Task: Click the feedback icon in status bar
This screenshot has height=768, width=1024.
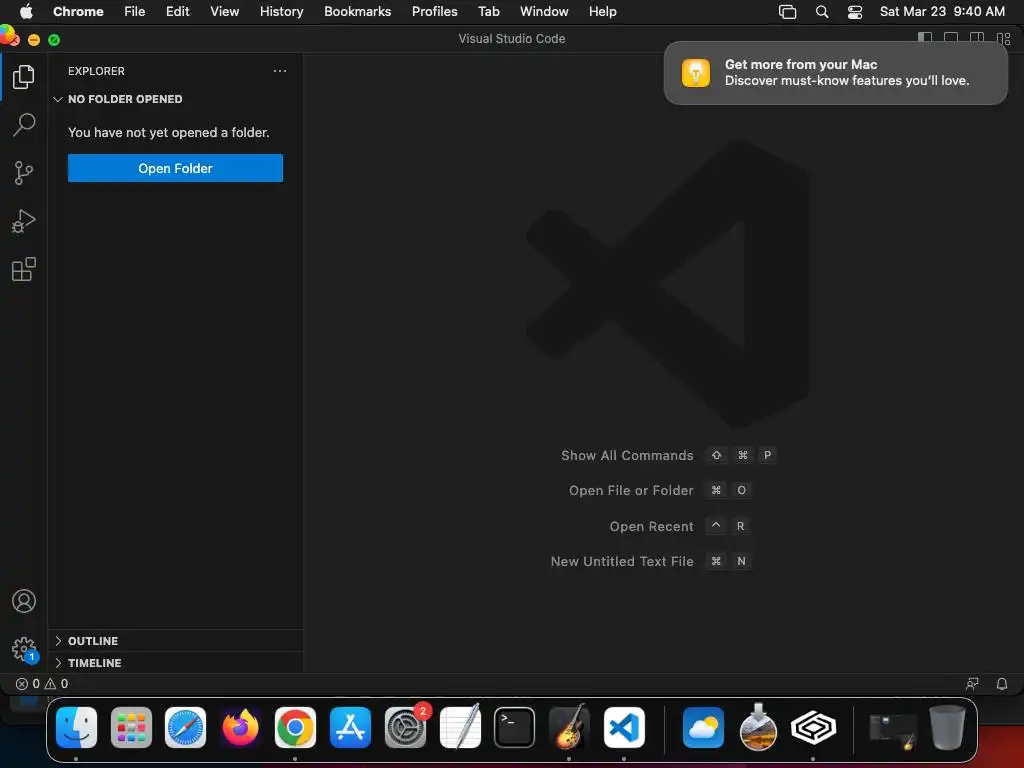Action: pos(972,684)
